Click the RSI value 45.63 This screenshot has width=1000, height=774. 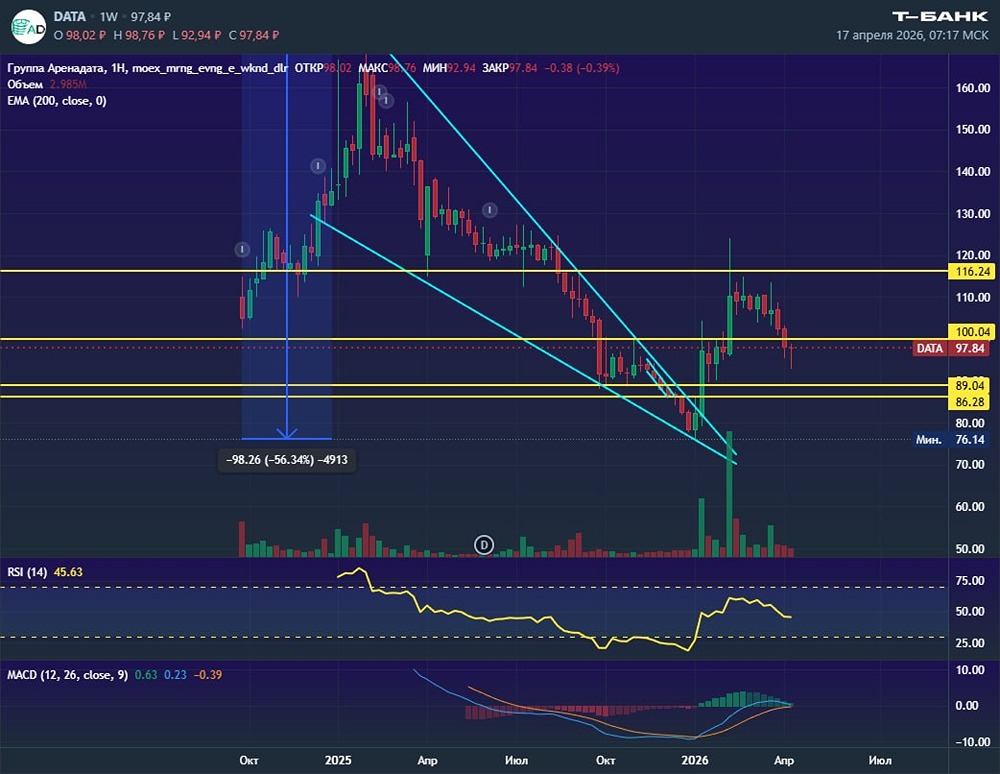click(68, 572)
